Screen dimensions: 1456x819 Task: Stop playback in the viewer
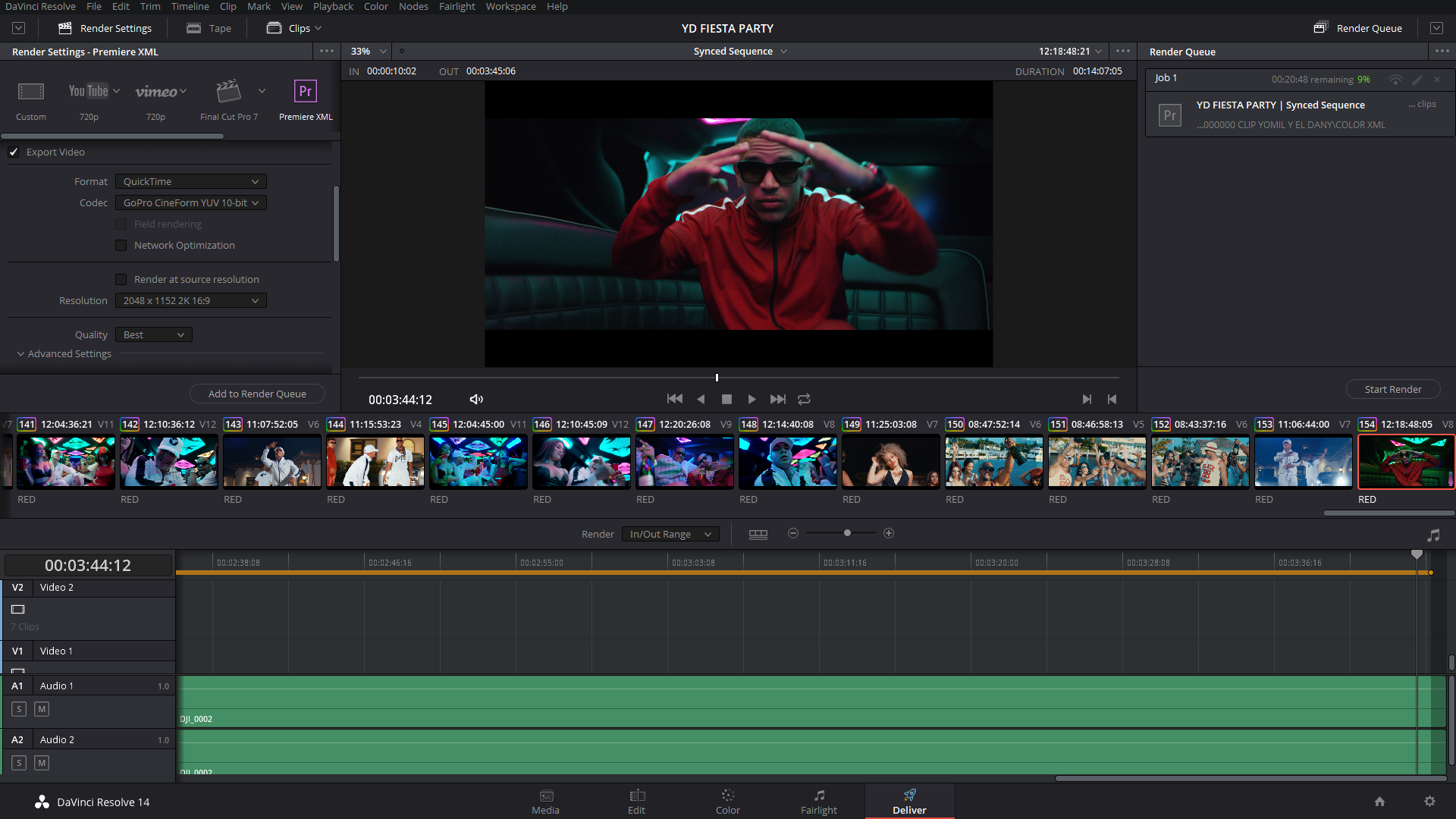(726, 399)
